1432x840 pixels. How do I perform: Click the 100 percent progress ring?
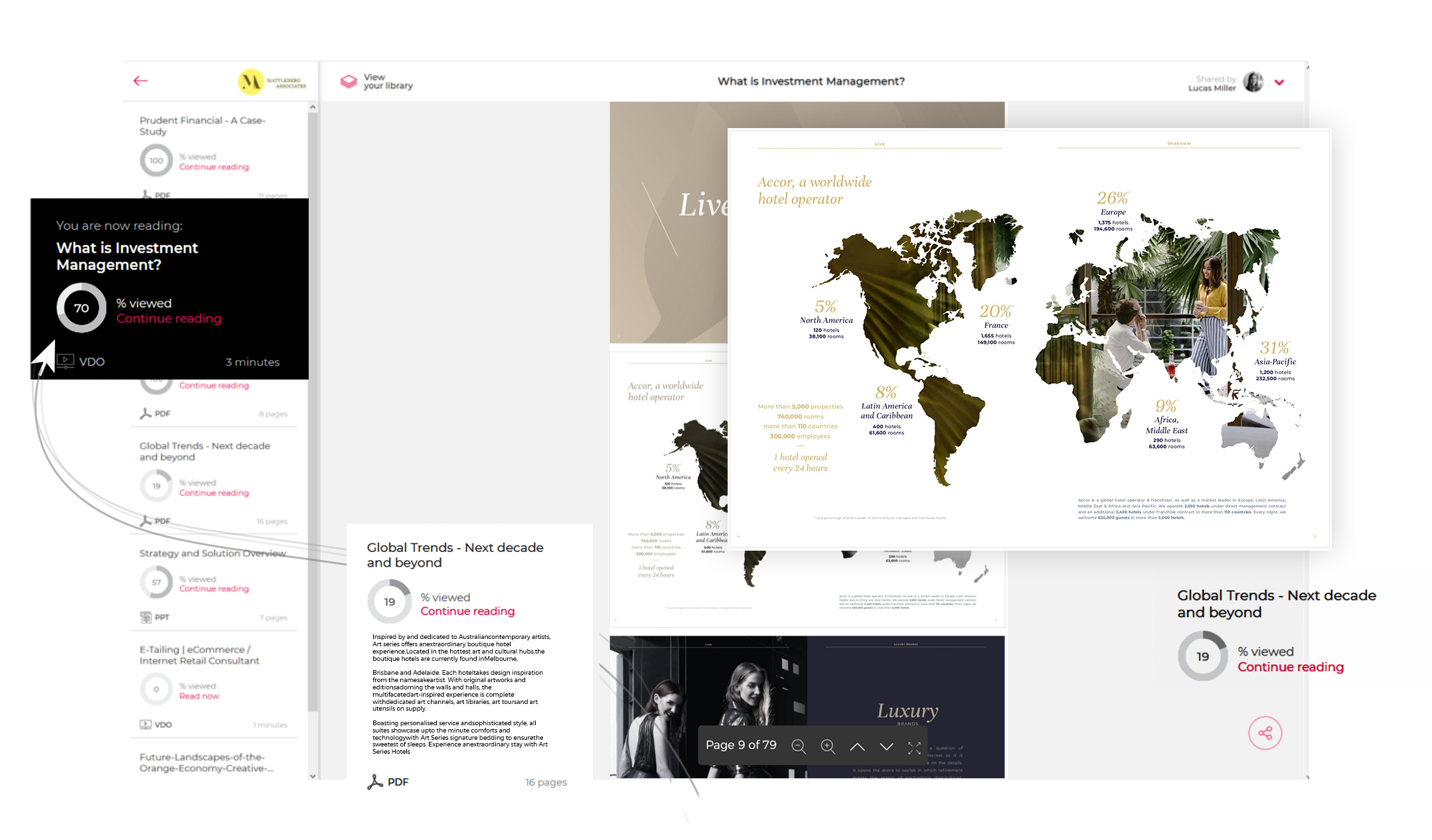pos(156,161)
